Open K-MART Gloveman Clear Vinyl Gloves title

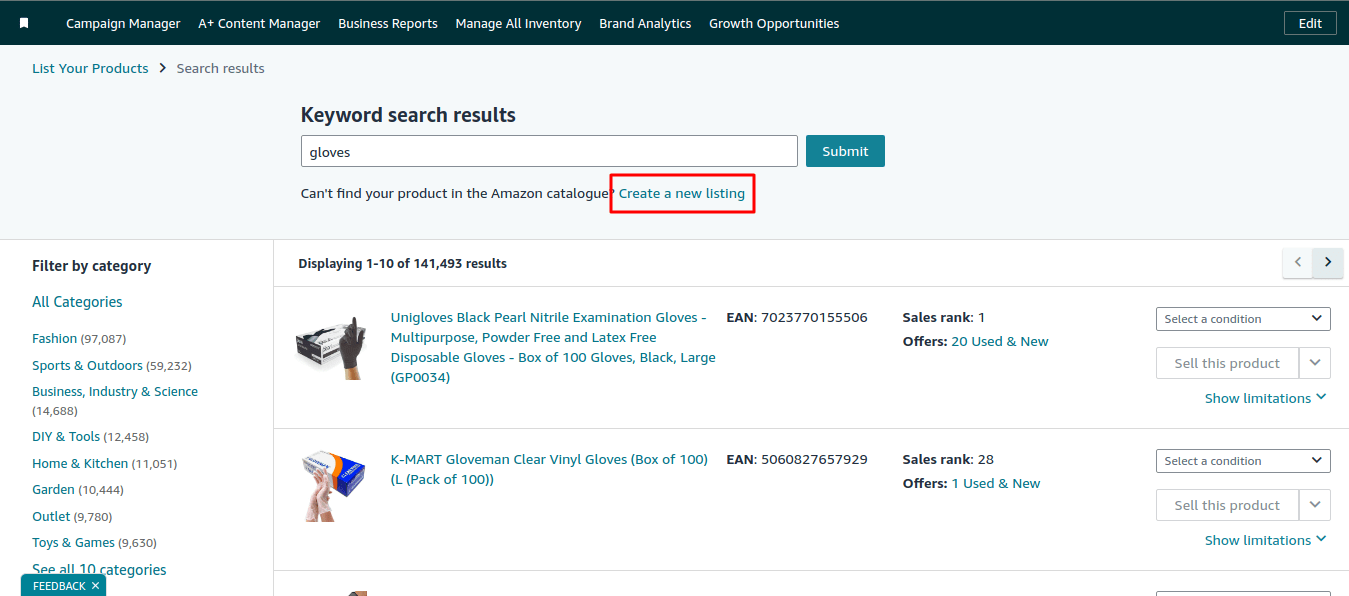(x=549, y=469)
